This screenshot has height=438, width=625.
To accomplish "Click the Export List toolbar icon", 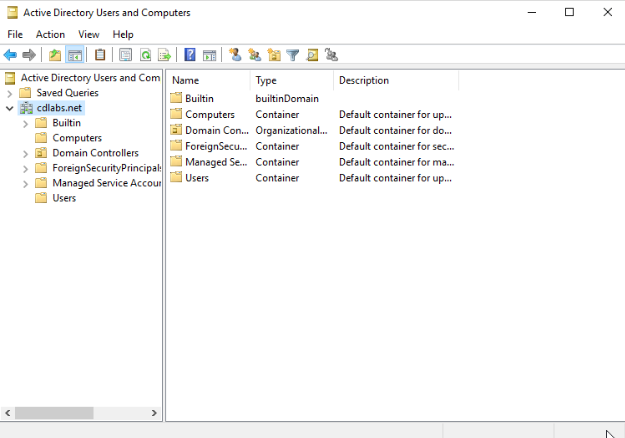I will (164, 55).
